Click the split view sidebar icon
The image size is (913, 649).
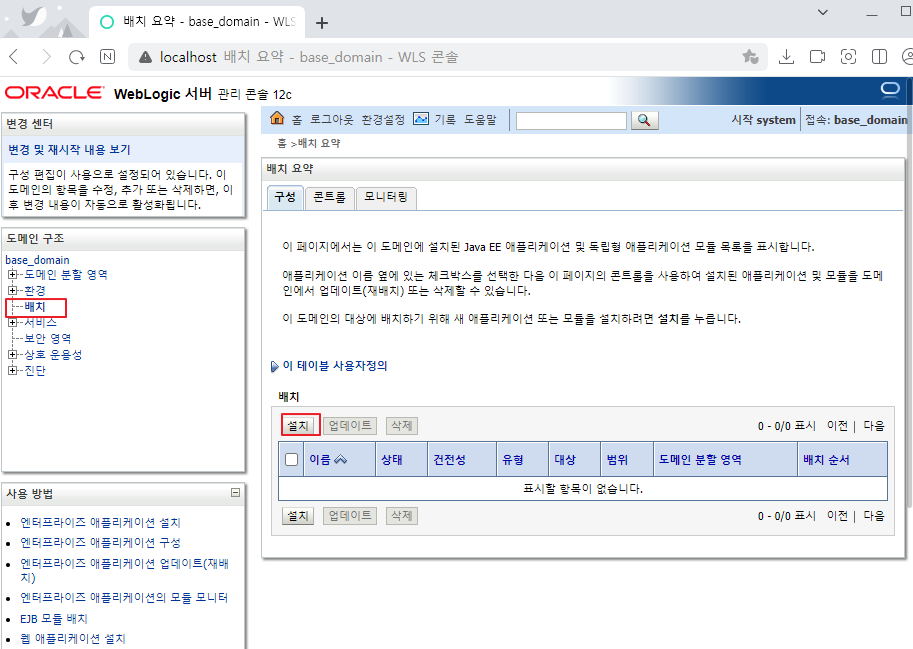tap(879, 57)
